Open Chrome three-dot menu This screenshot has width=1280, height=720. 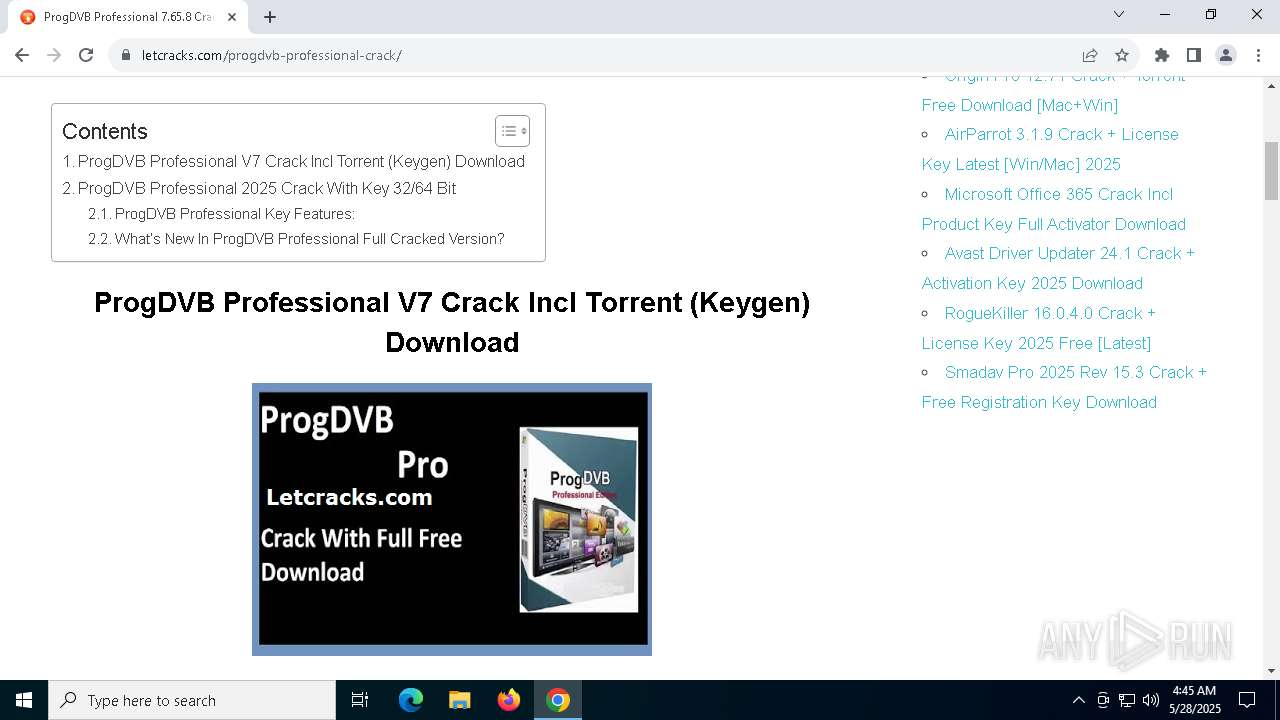point(1258,55)
